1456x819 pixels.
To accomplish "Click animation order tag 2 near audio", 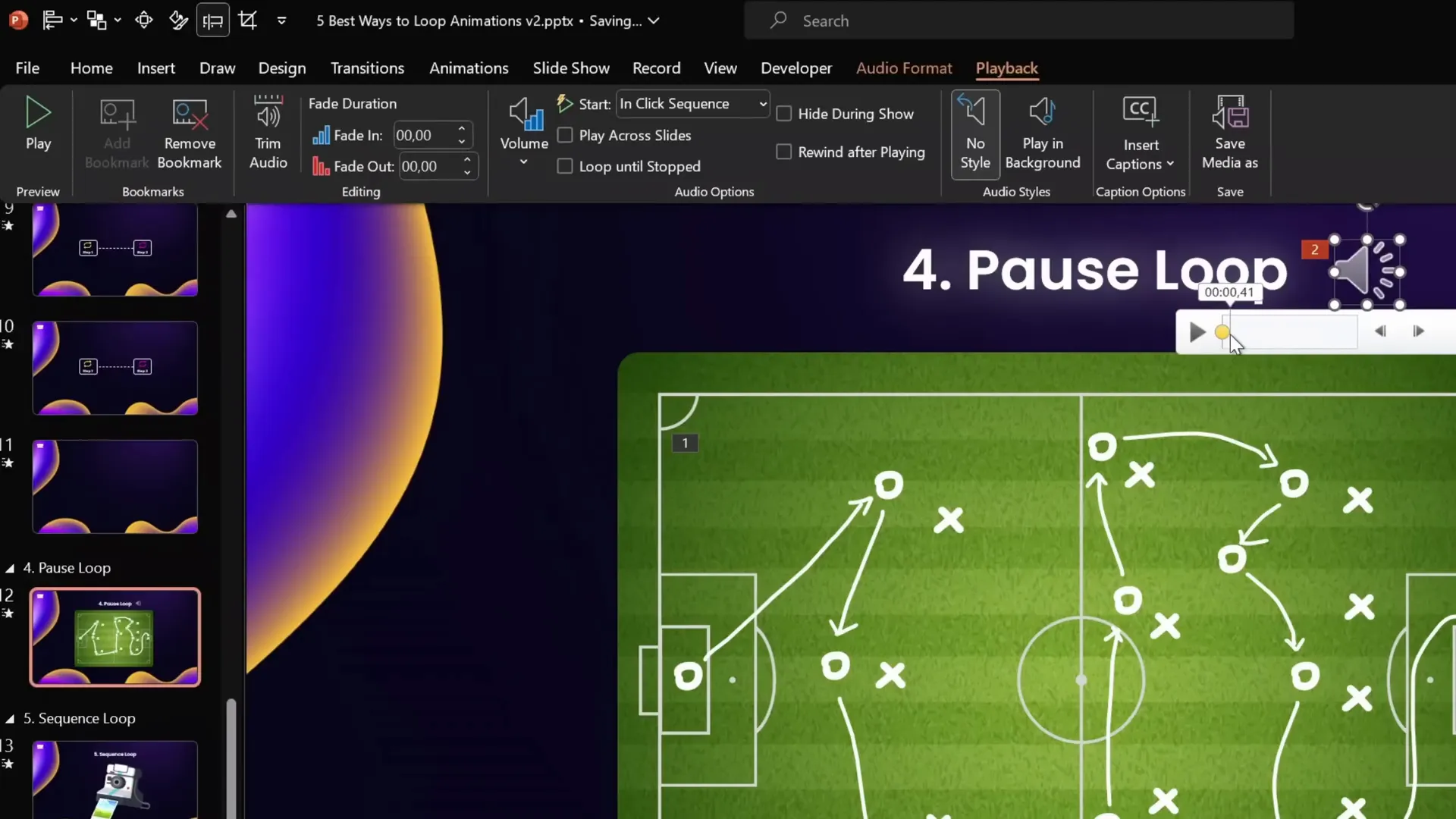I will (1314, 249).
